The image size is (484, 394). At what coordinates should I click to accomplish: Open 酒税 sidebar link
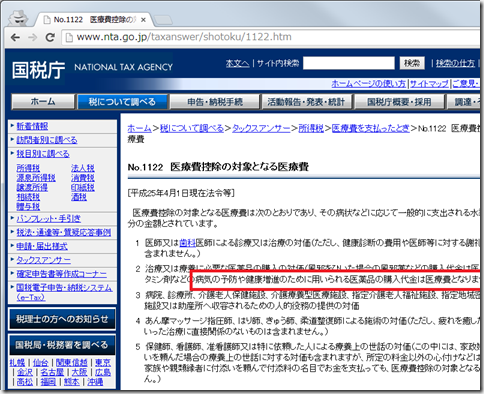pyautogui.click(x=79, y=197)
